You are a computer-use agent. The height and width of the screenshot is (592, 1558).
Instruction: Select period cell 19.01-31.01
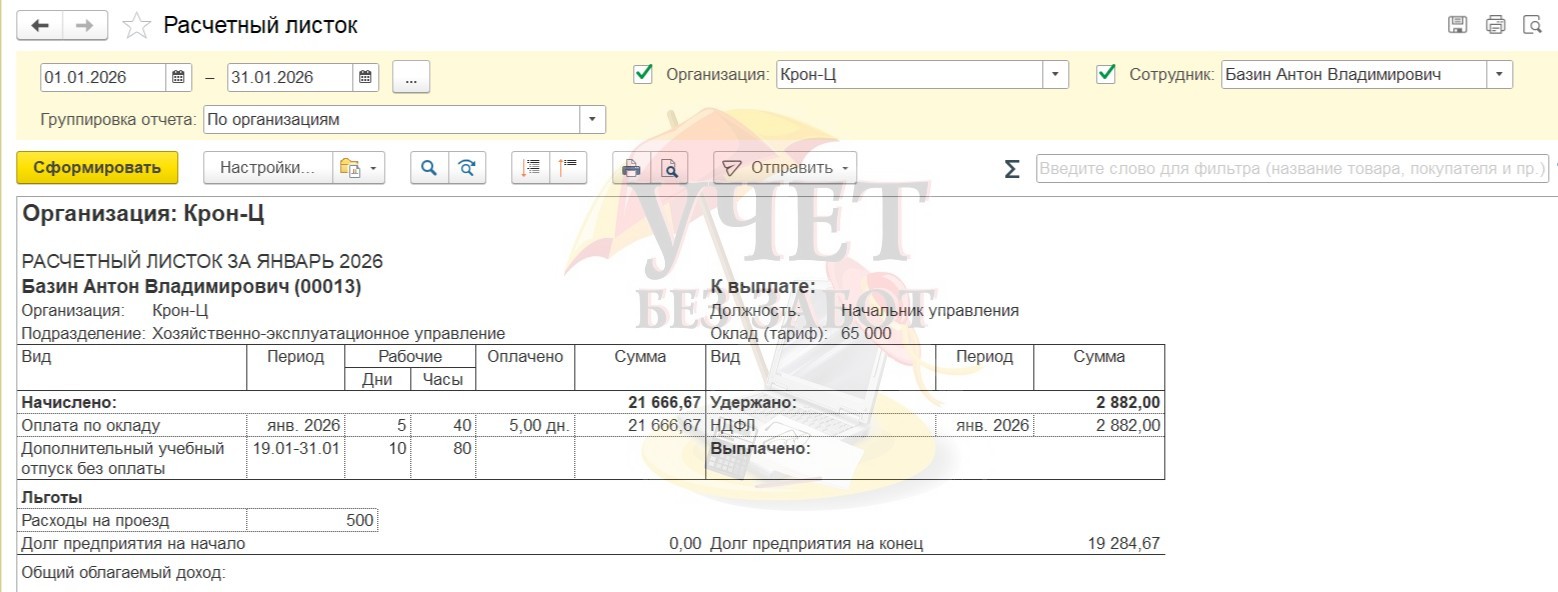coord(296,458)
